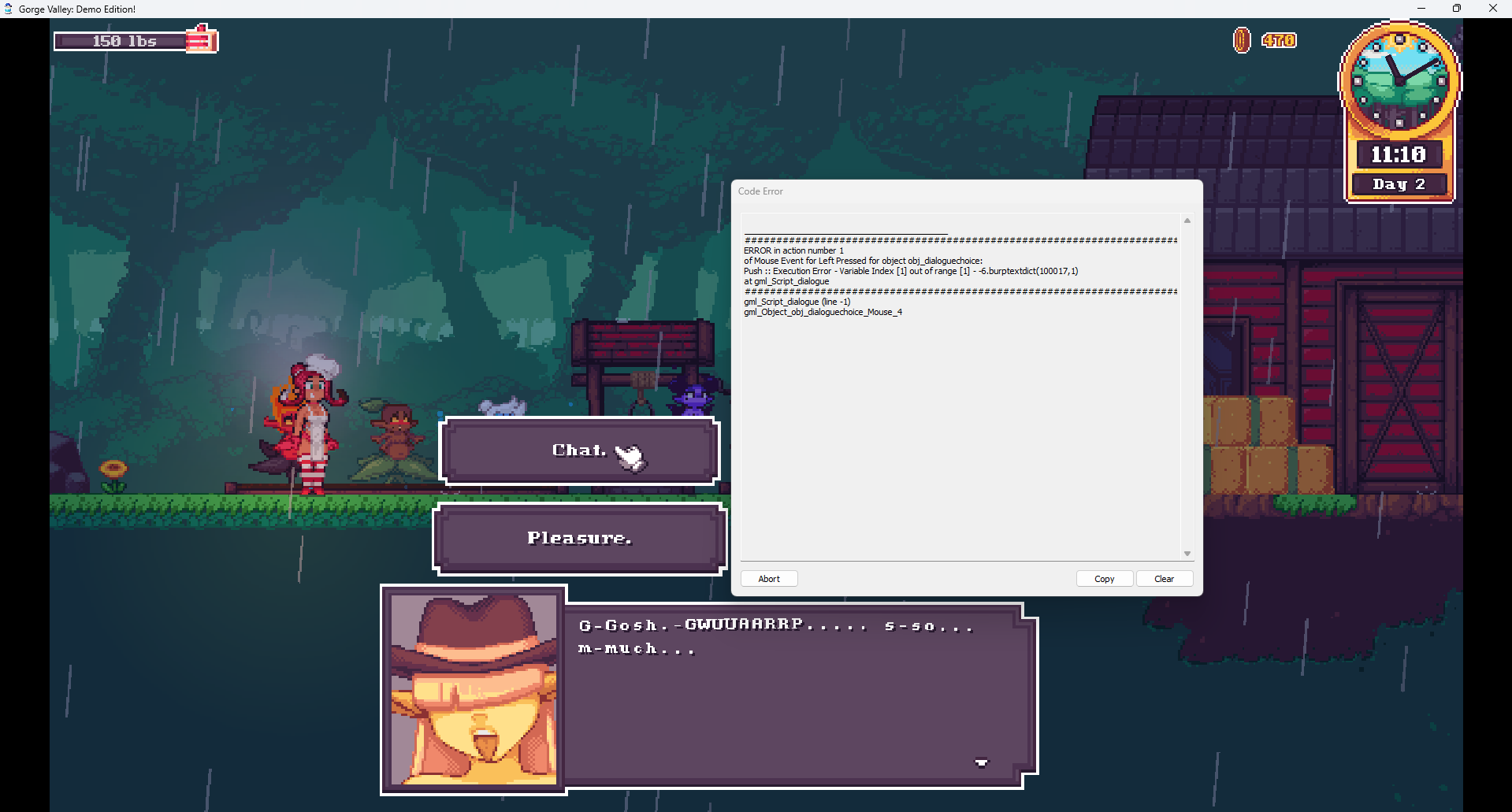Click the purple creature near the well
The height and width of the screenshot is (812, 1512).
tap(693, 398)
